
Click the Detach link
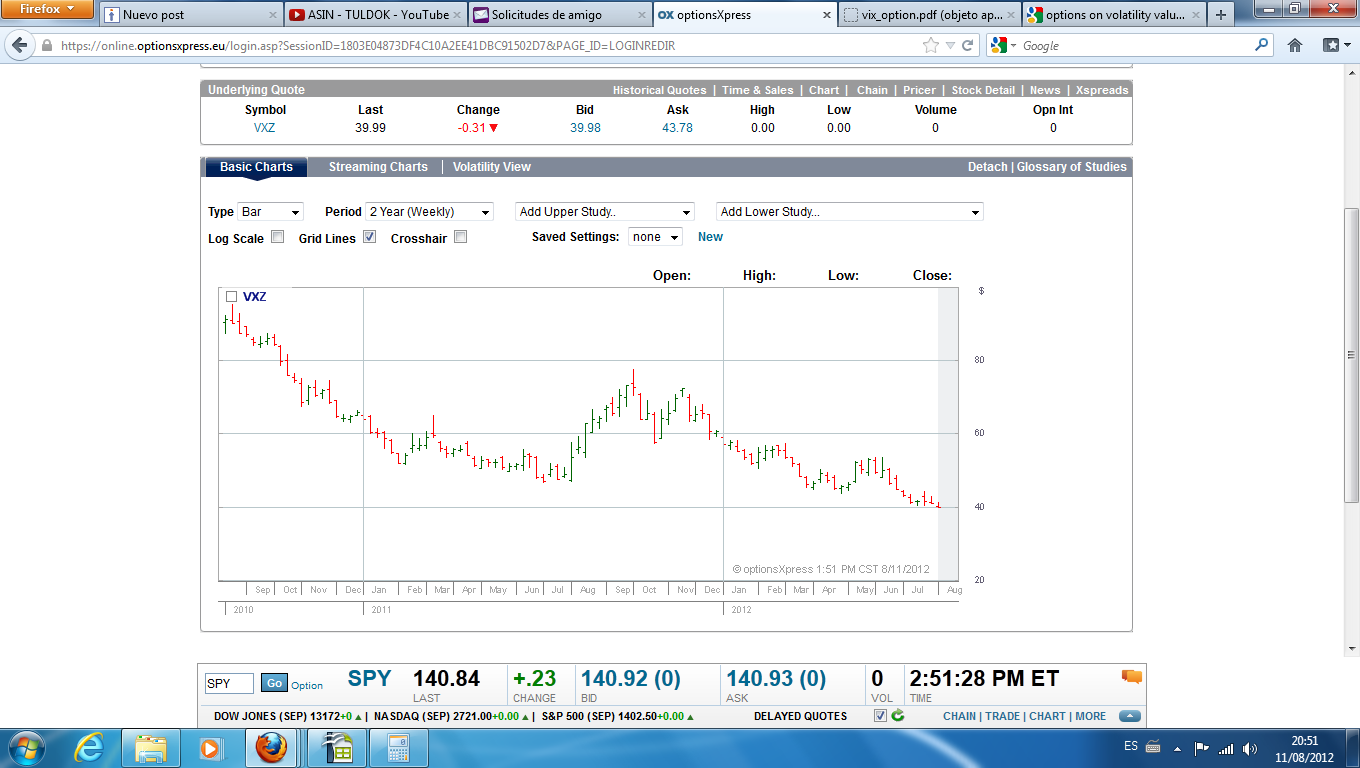pos(988,167)
